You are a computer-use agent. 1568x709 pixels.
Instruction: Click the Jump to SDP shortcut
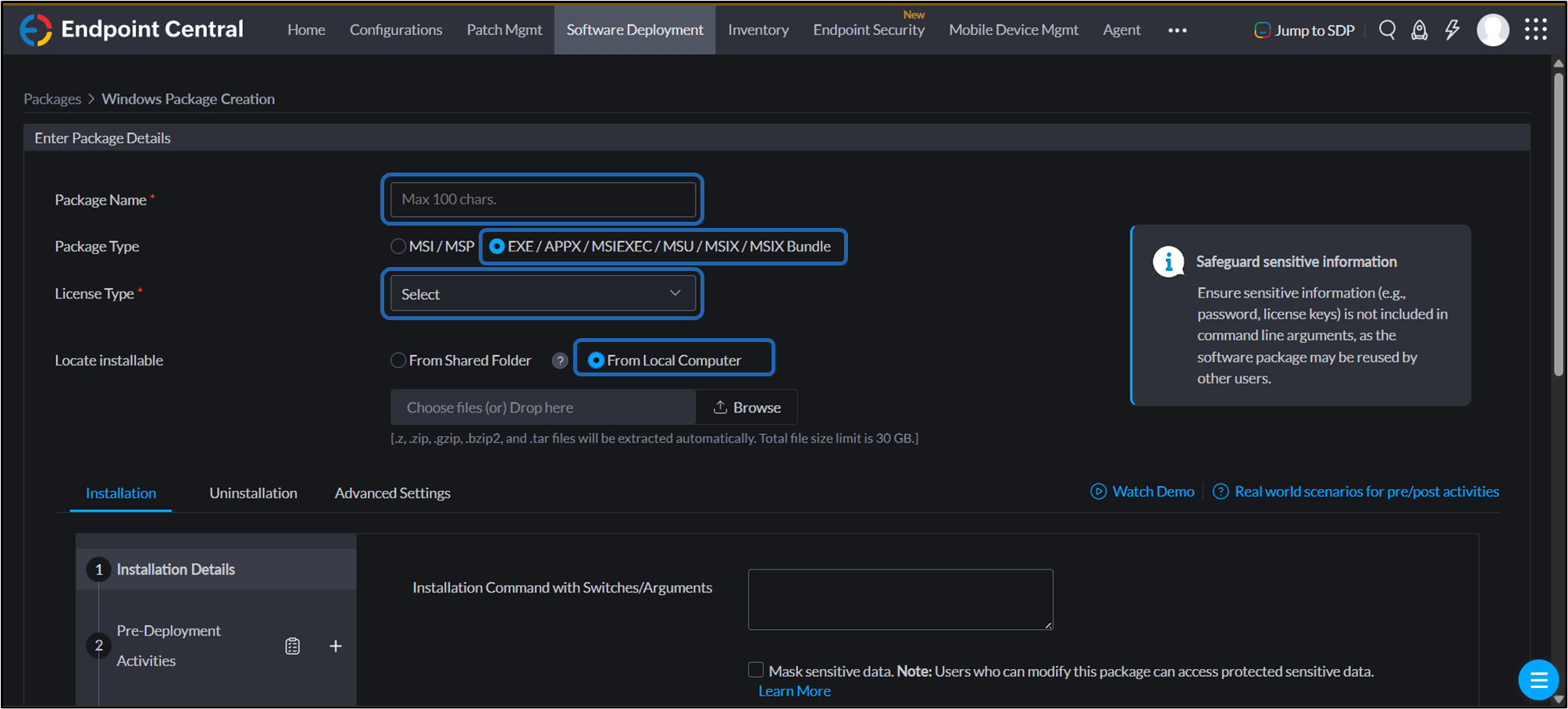[1304, 30]
